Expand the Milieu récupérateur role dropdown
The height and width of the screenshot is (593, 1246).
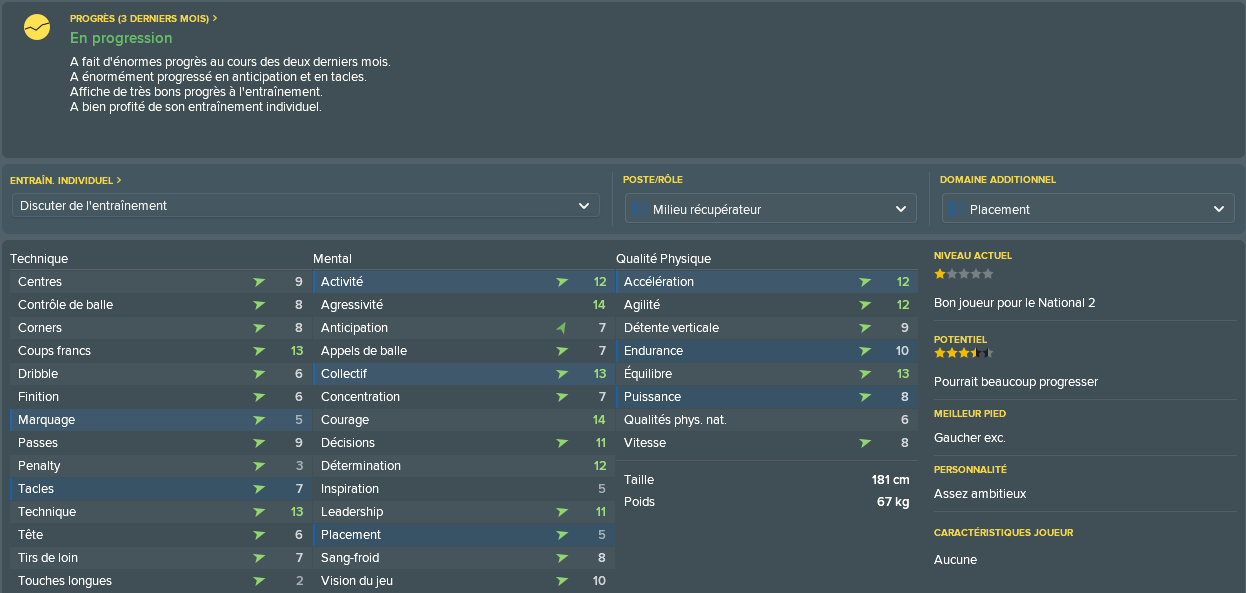[x=771, y=209]
